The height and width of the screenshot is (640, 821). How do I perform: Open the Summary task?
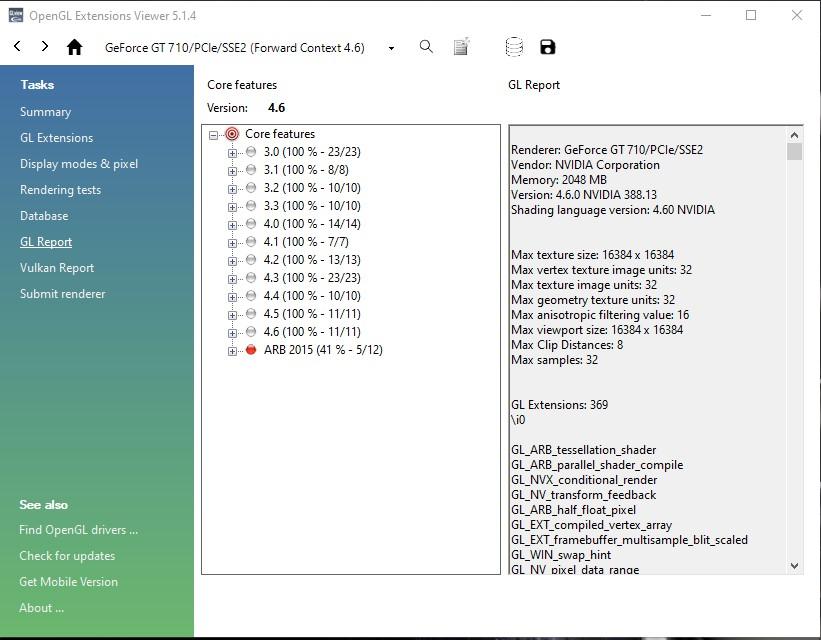click(x=46, y=112)
